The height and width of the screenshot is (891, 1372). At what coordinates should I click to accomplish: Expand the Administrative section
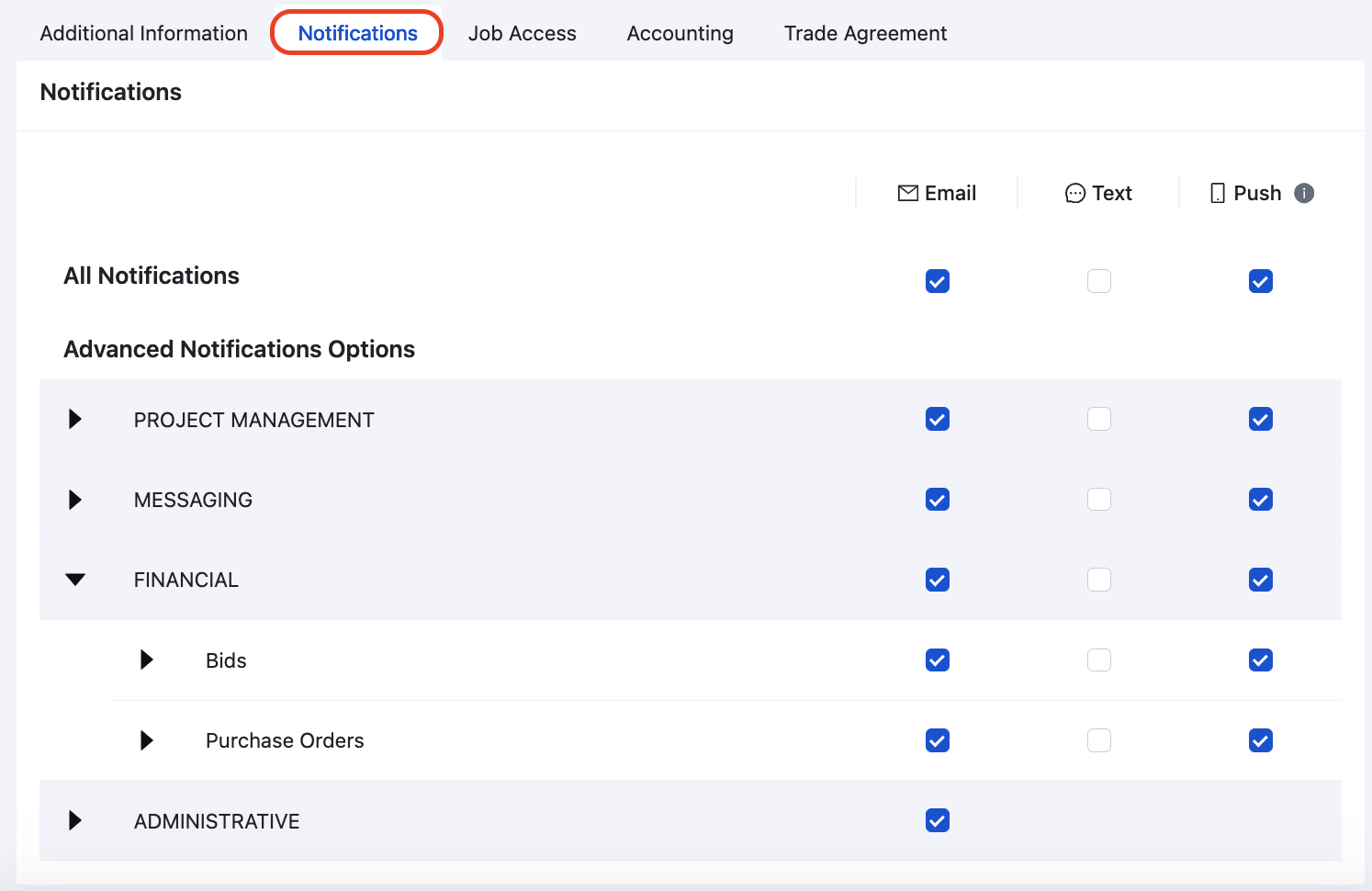click(75, 820)
